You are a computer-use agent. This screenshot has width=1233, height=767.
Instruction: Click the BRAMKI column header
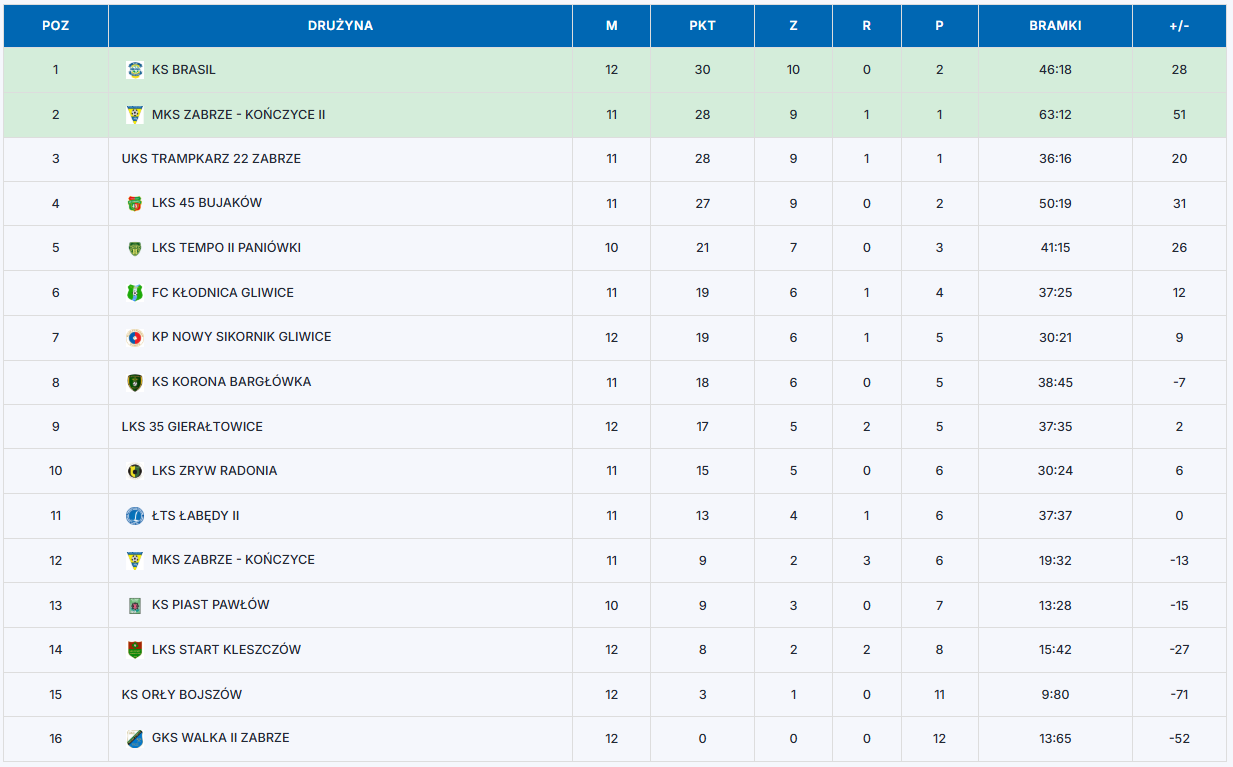pyautogui.click(x=1055, y=26)
